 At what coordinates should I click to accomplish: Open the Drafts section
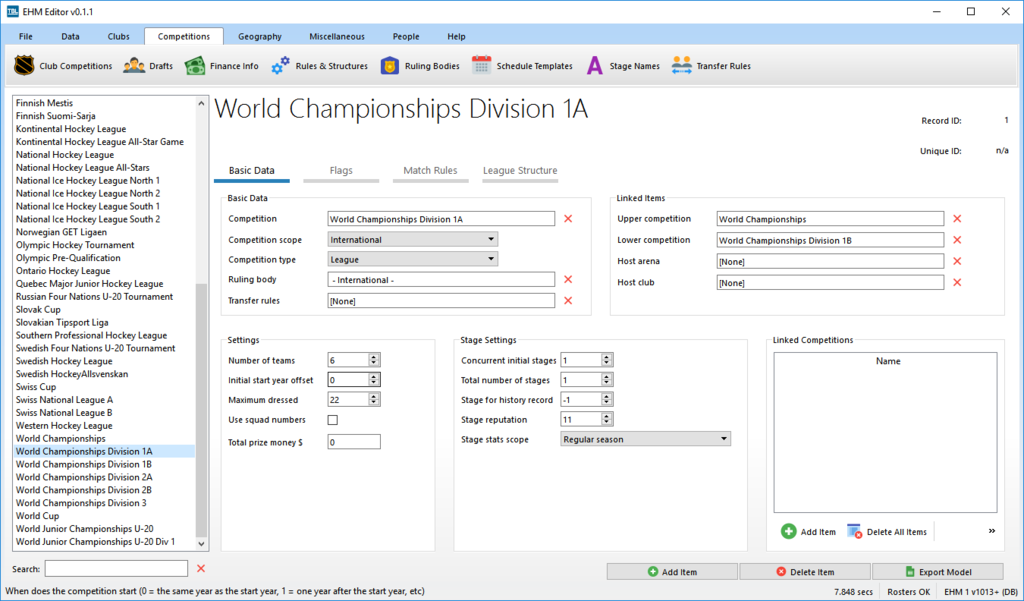pyautogui.click(x=148, y=66)
